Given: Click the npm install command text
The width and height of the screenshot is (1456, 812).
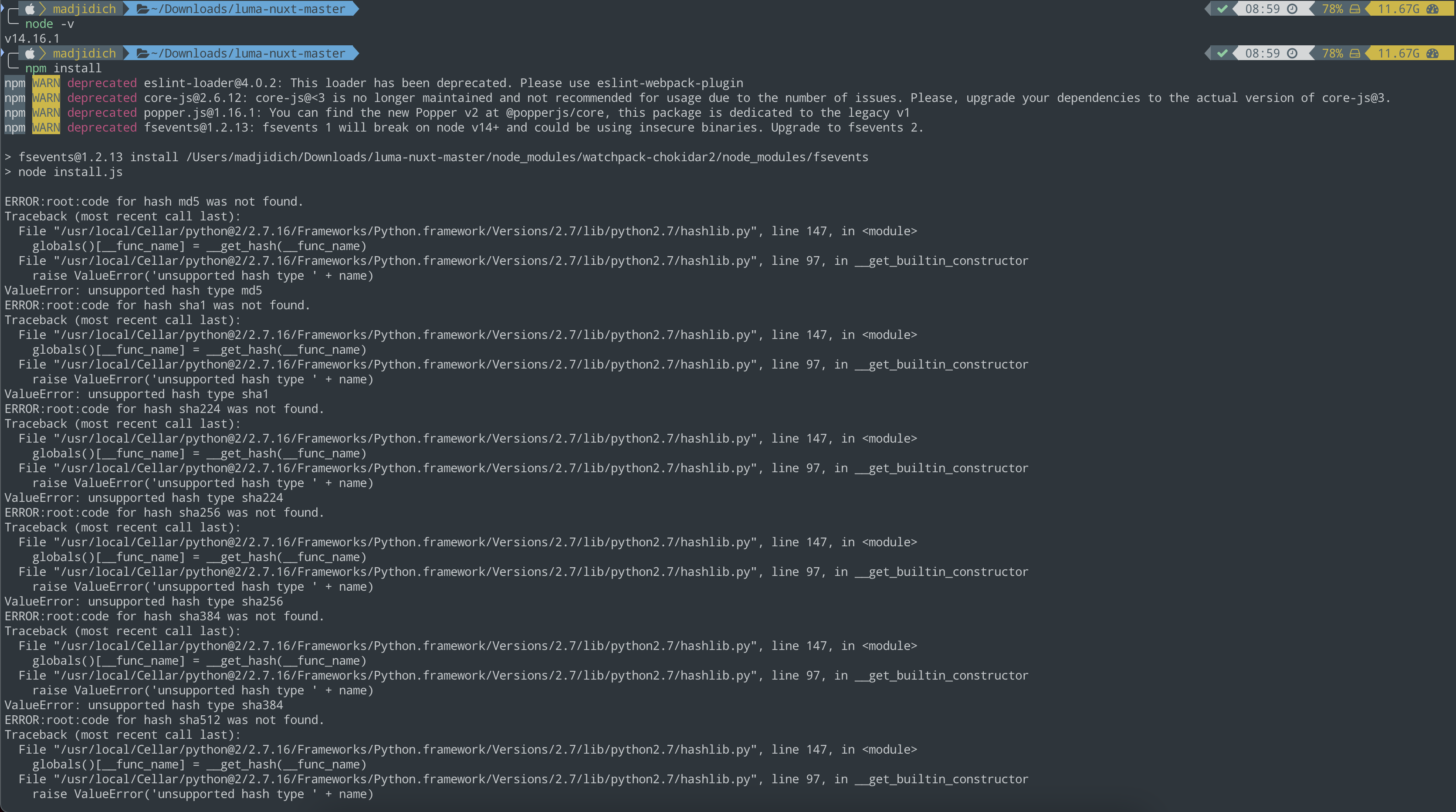Looking at the screenshot, I should point(63,68).
